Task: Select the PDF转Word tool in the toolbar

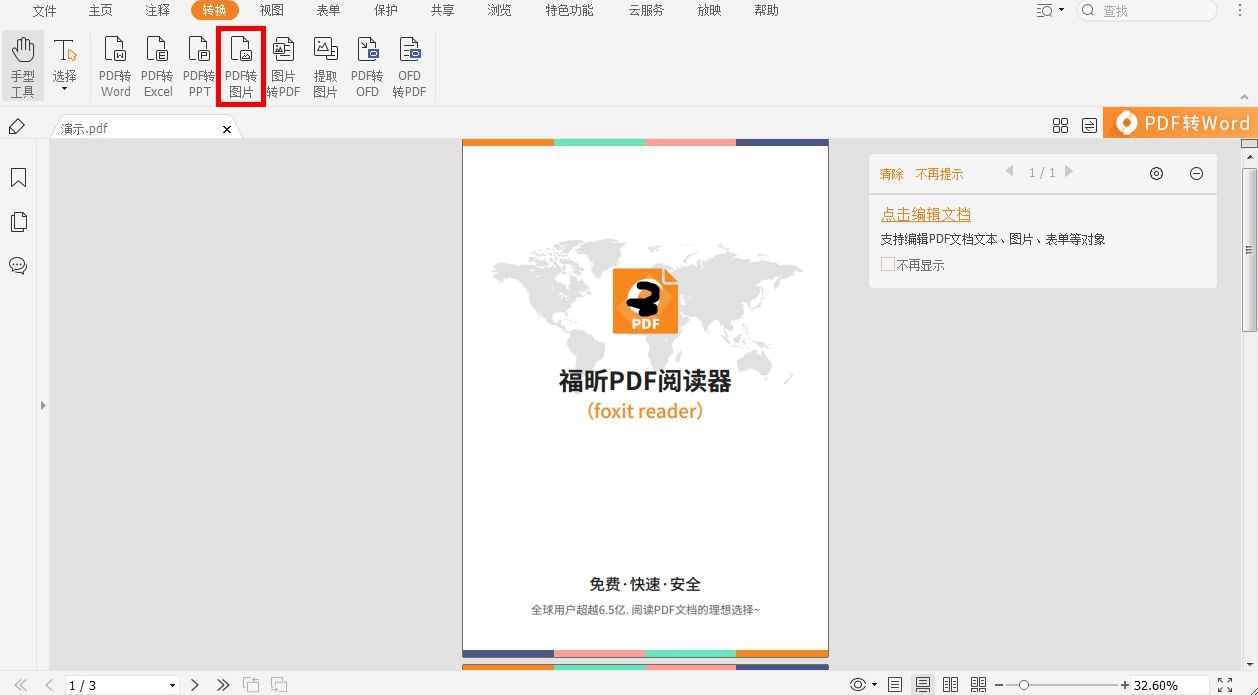Action: pyautogui.click(x=115, y=63)
